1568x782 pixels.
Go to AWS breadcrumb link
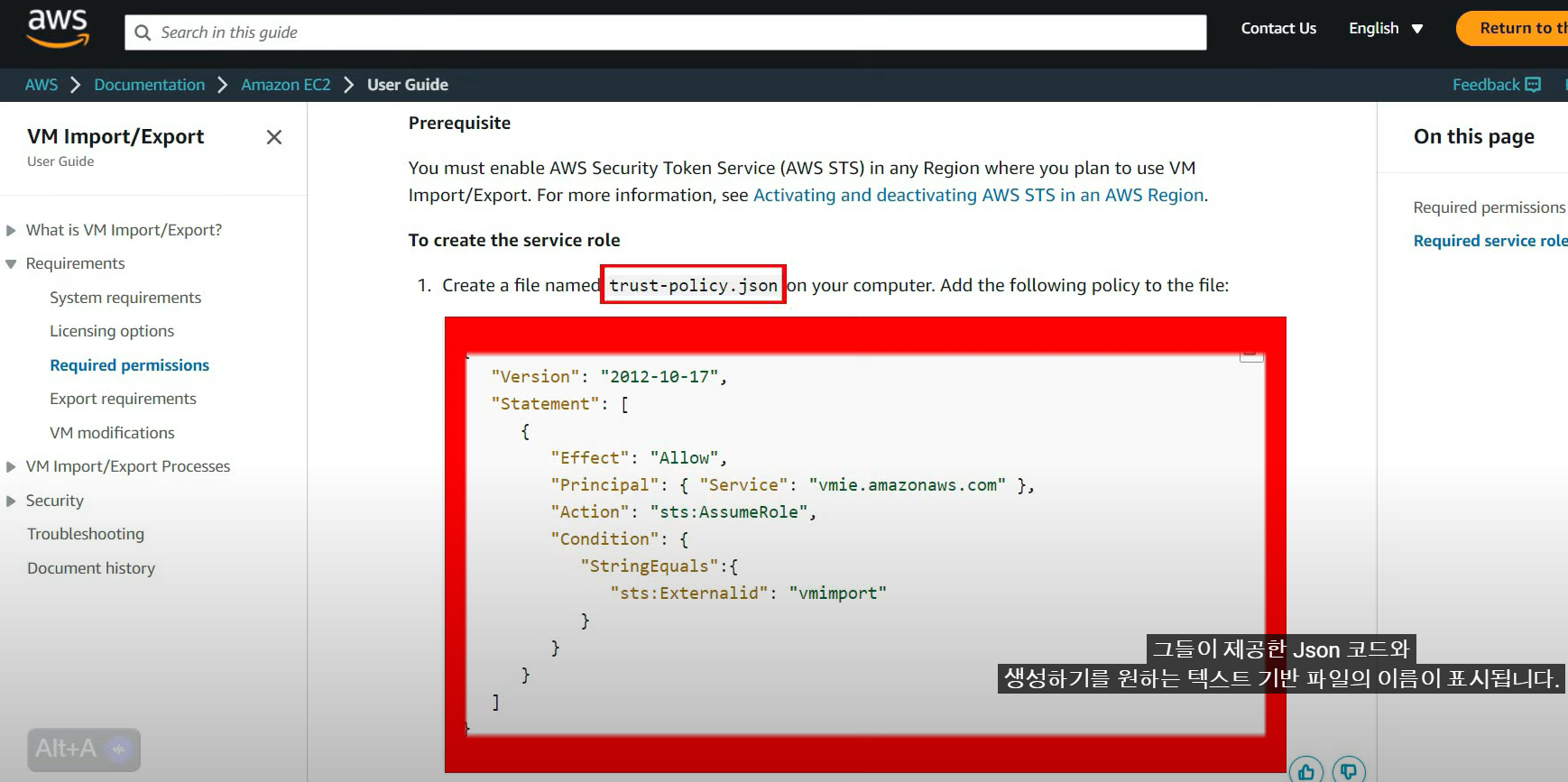pyautogui.click(x=42, y=85)
